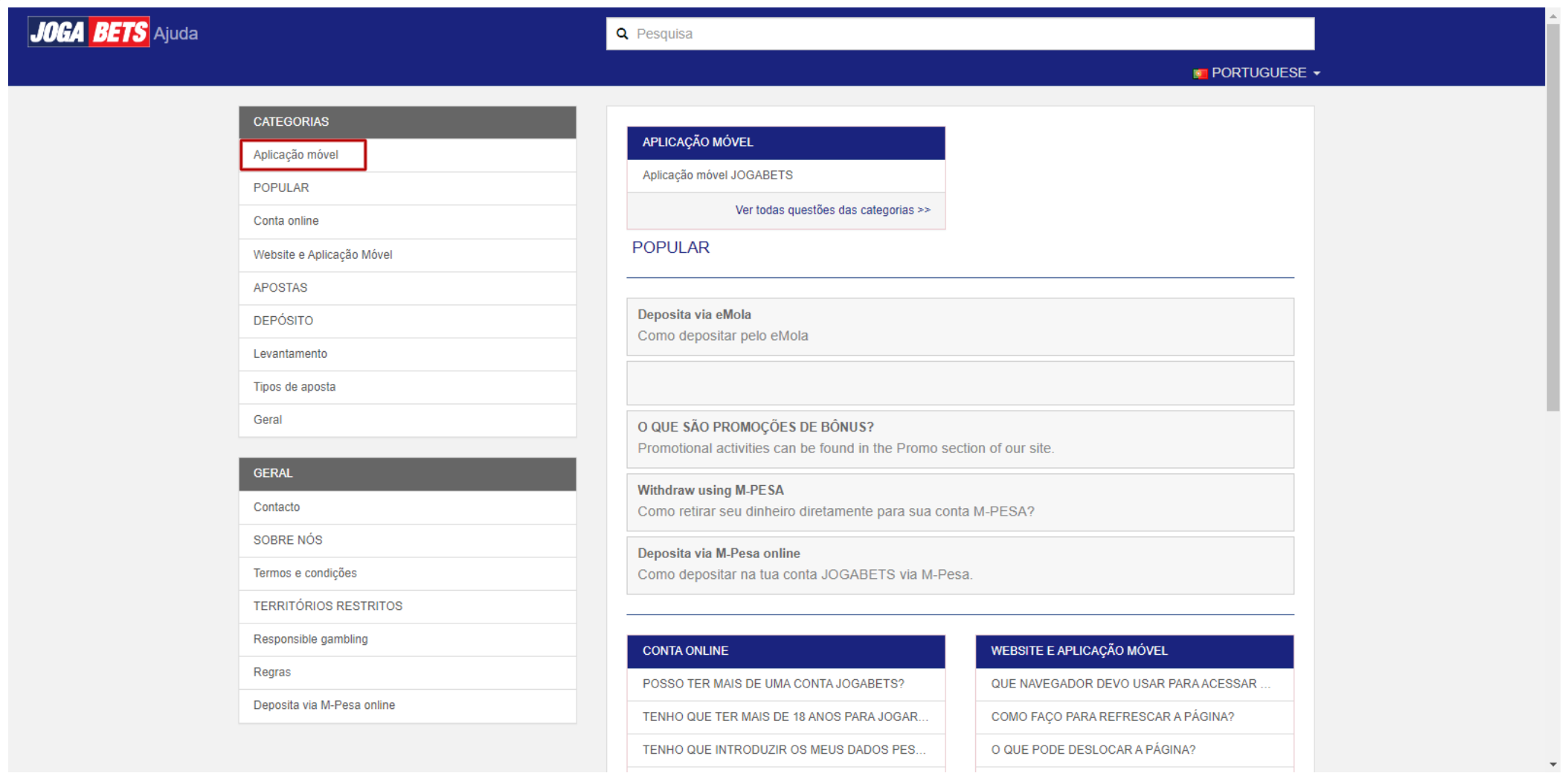Open Responsible gambling page
Viewport: 1568px width, 779px height.
click(x=407, y=639)
